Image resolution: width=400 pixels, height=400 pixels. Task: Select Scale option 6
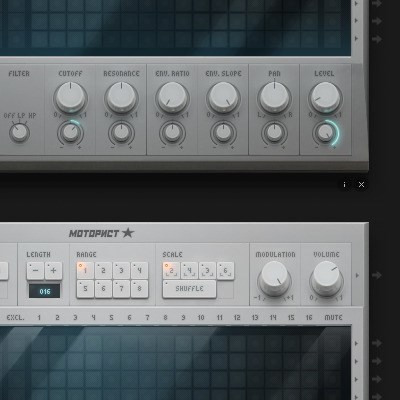point(226,271)
